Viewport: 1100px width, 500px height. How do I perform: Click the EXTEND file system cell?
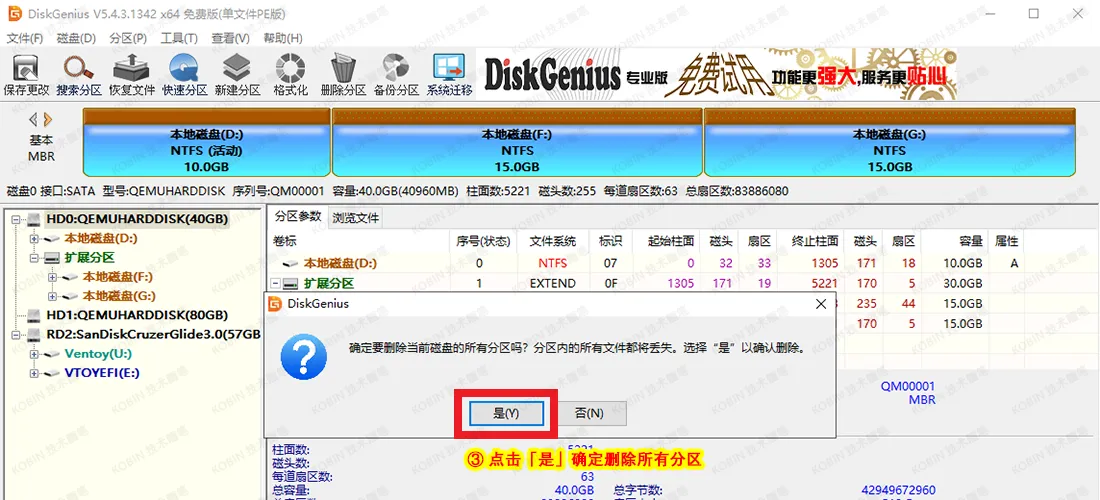[x=553, y=283]
